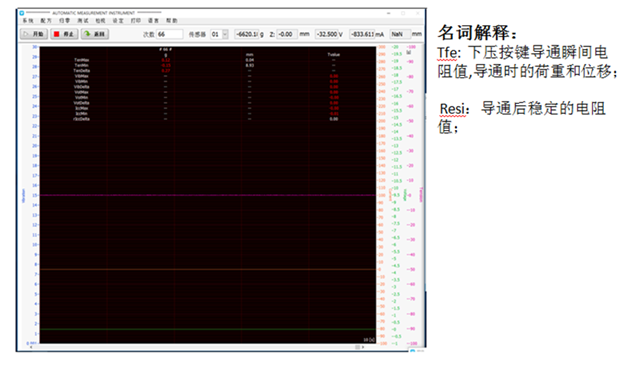Click the red stop square button

pos(64,34)
